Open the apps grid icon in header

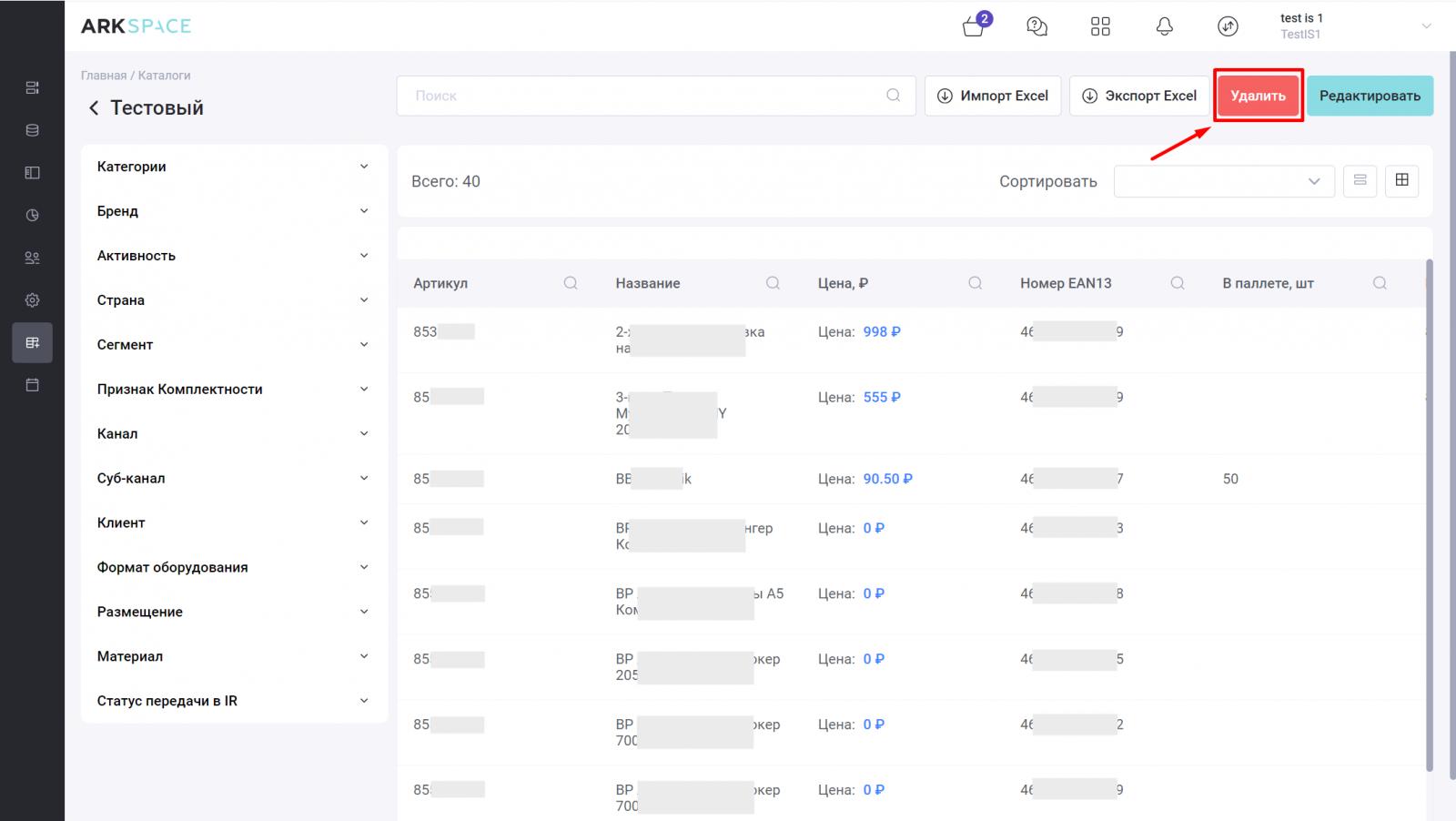tap(1100, 26)
